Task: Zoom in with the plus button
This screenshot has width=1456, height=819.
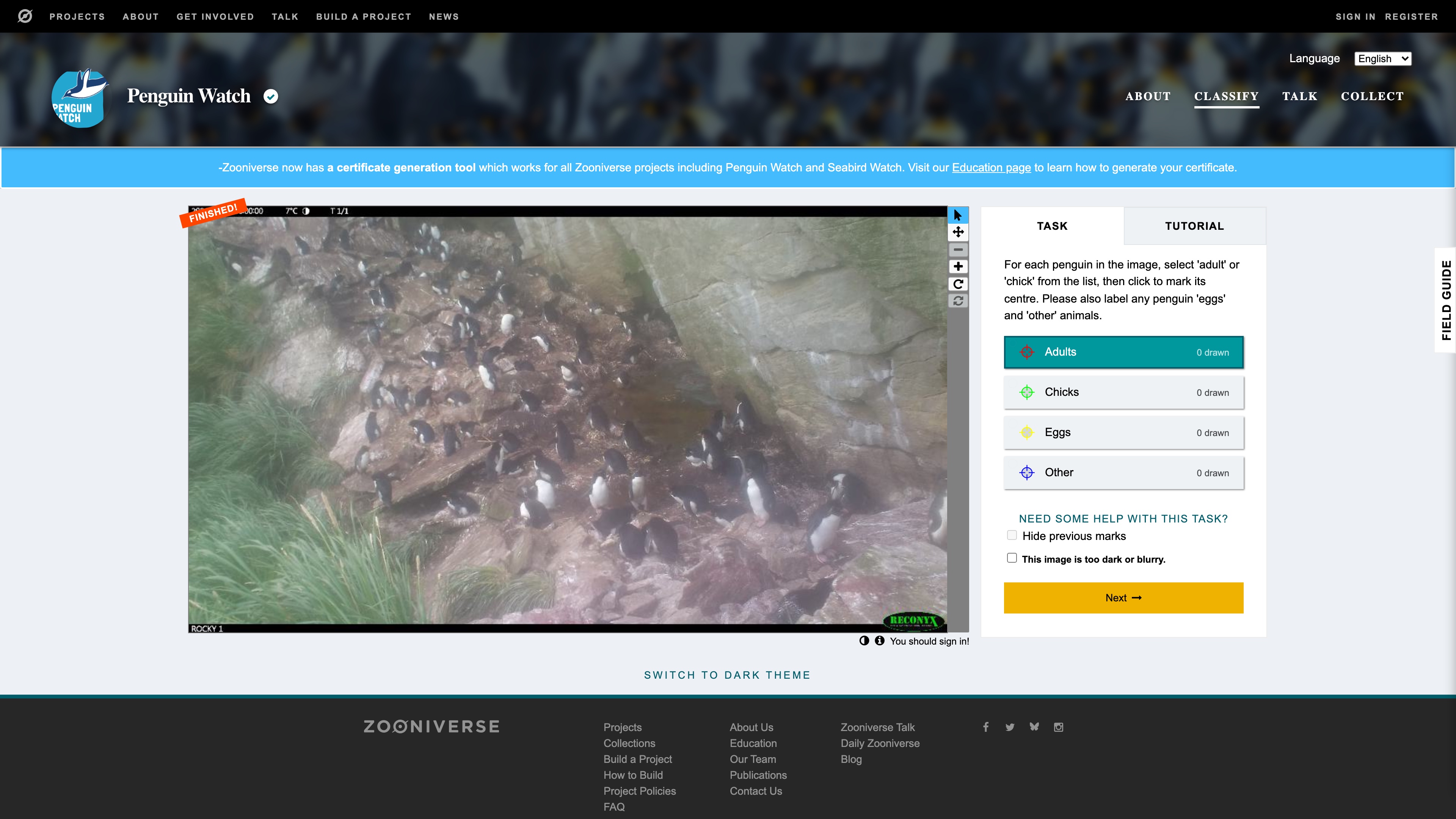Action: click(957, 267)
